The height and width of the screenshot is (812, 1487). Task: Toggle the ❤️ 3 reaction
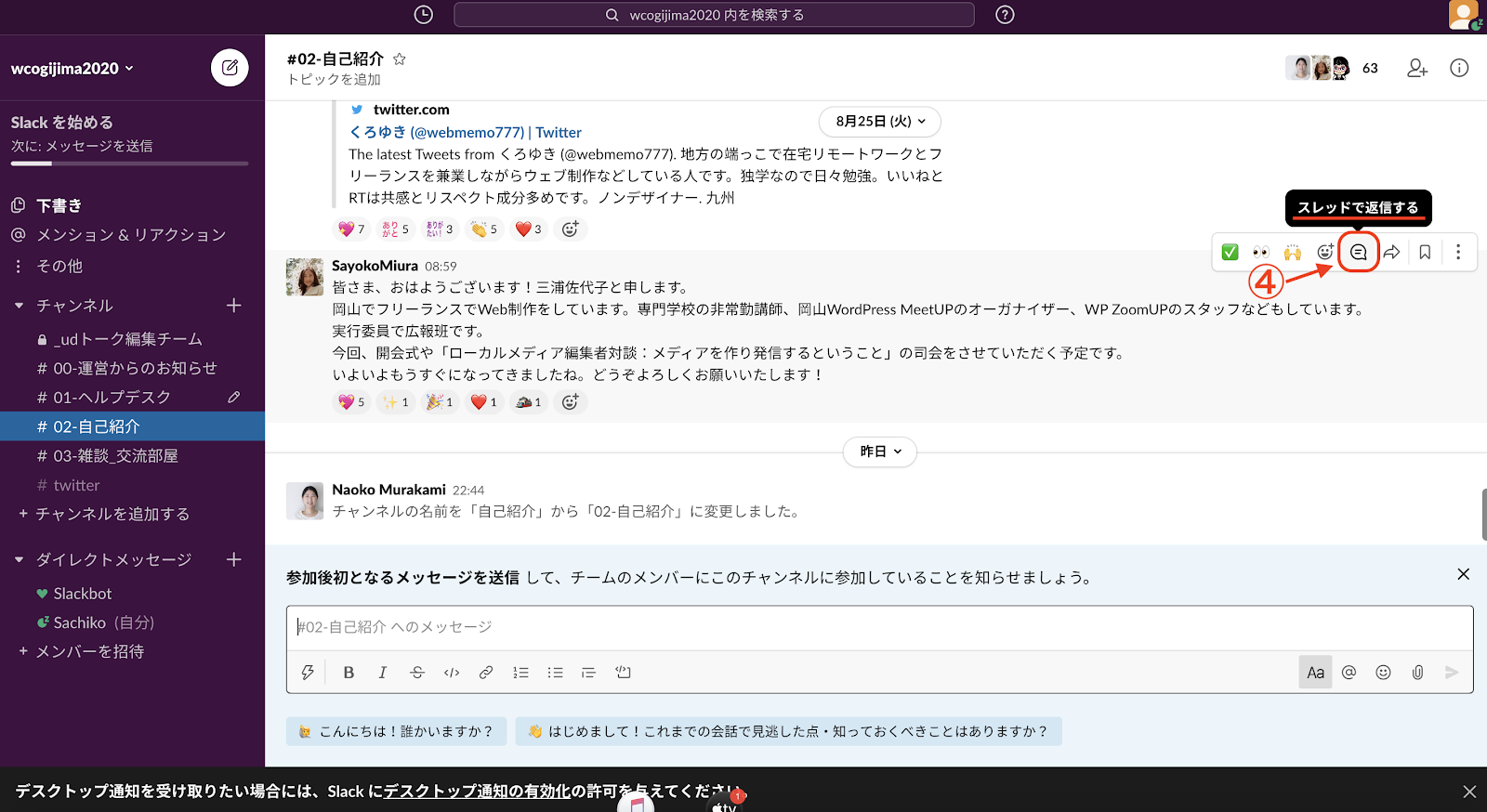click(528, 229)
